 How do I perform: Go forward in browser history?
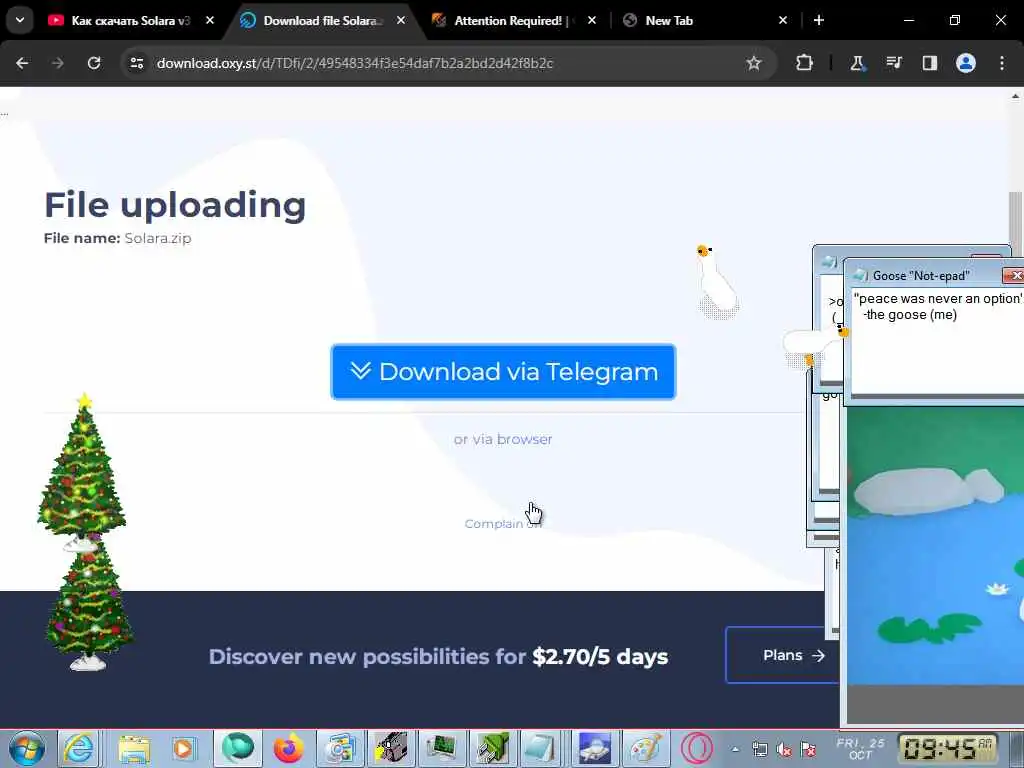pos(57,63)
